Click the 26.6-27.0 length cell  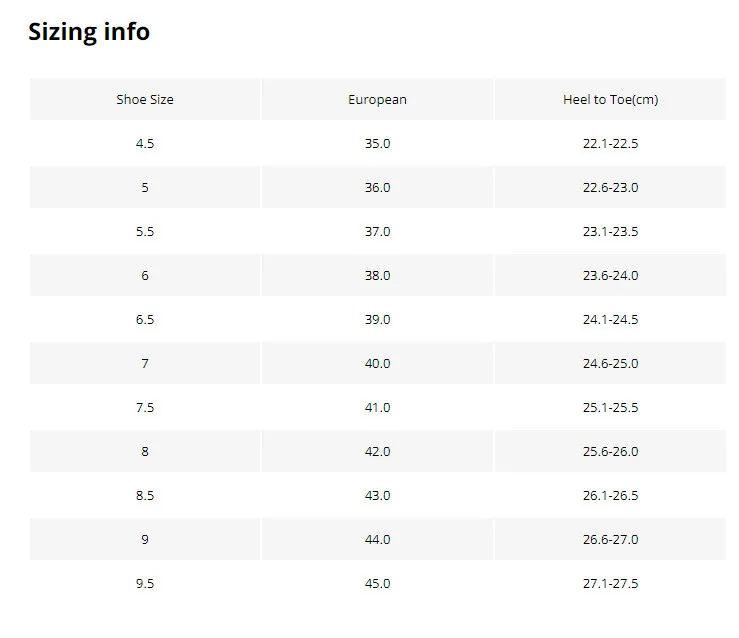click(x=610, y=540)
